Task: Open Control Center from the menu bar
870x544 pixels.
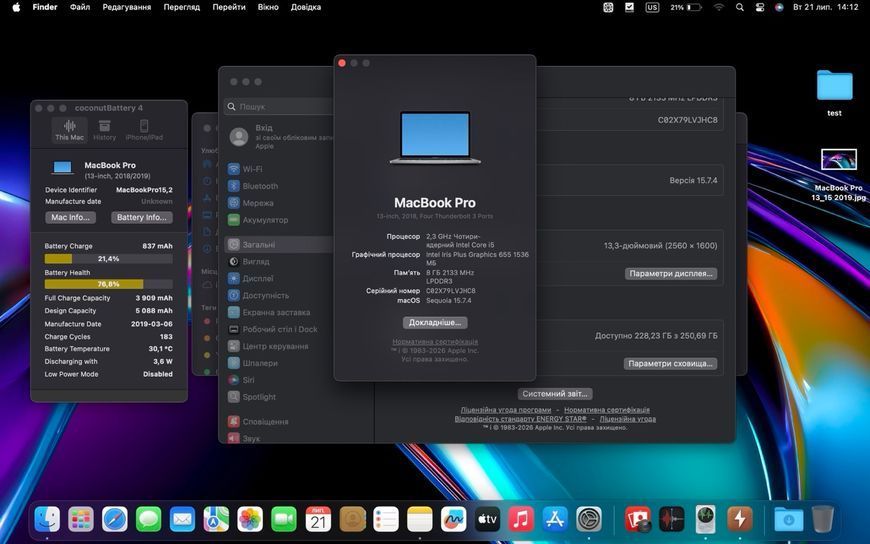Action: pos(760,7)
